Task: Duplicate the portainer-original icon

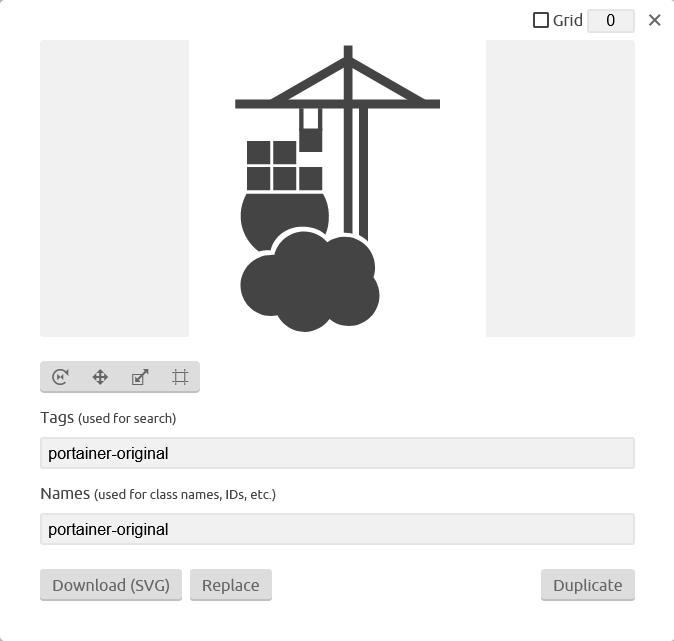Action: (x=588, y=585)
